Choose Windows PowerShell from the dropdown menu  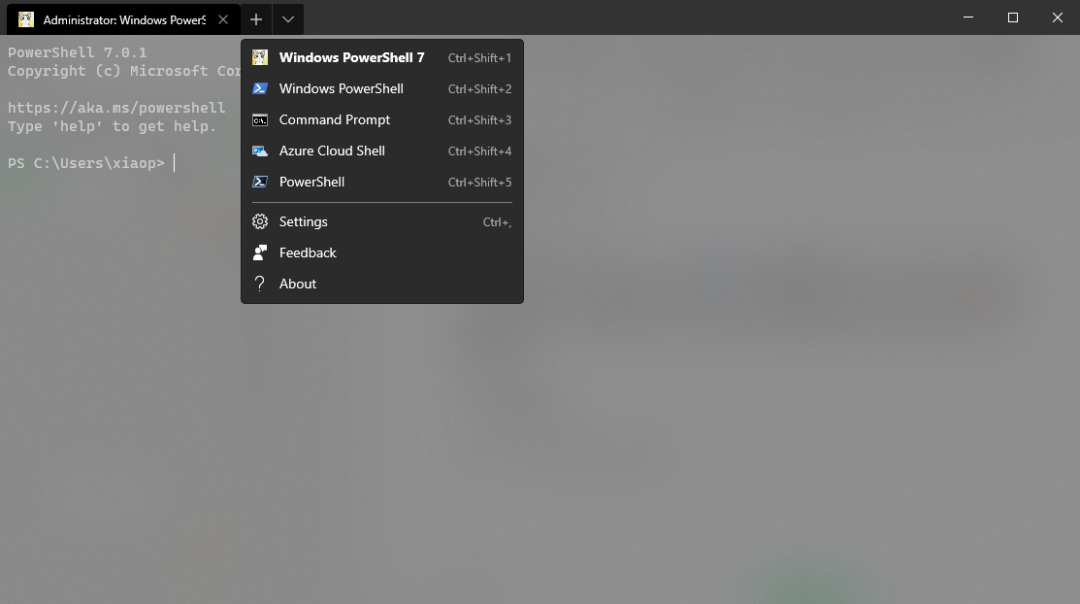coord(382,89)
